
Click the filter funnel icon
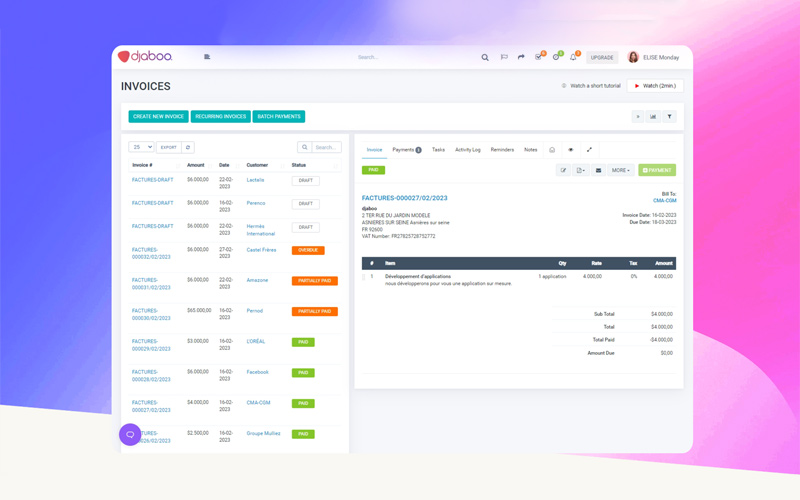[669, 117]
